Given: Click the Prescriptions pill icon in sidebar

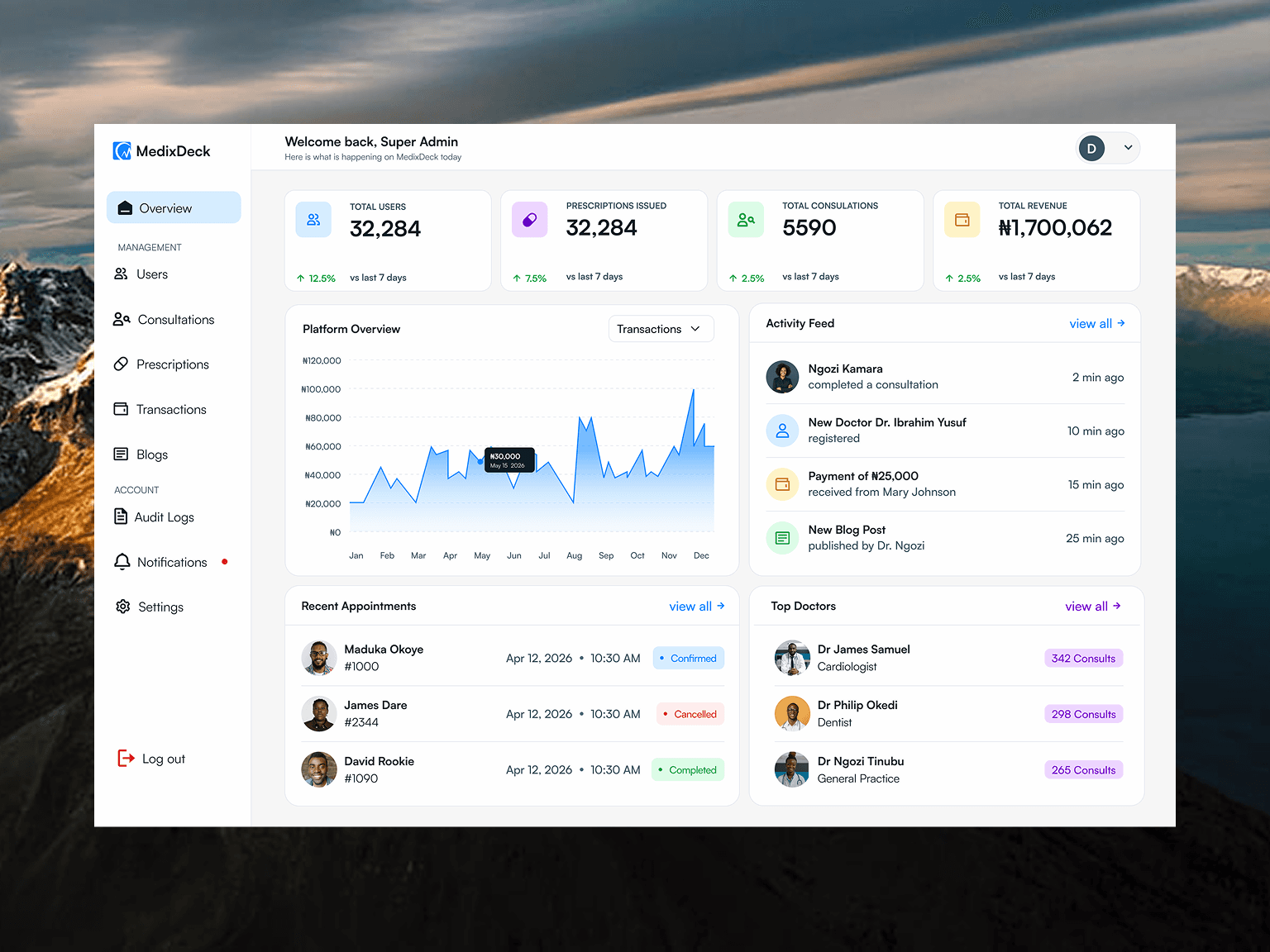Looking at the screenshot, I should (x=121, y=364).
